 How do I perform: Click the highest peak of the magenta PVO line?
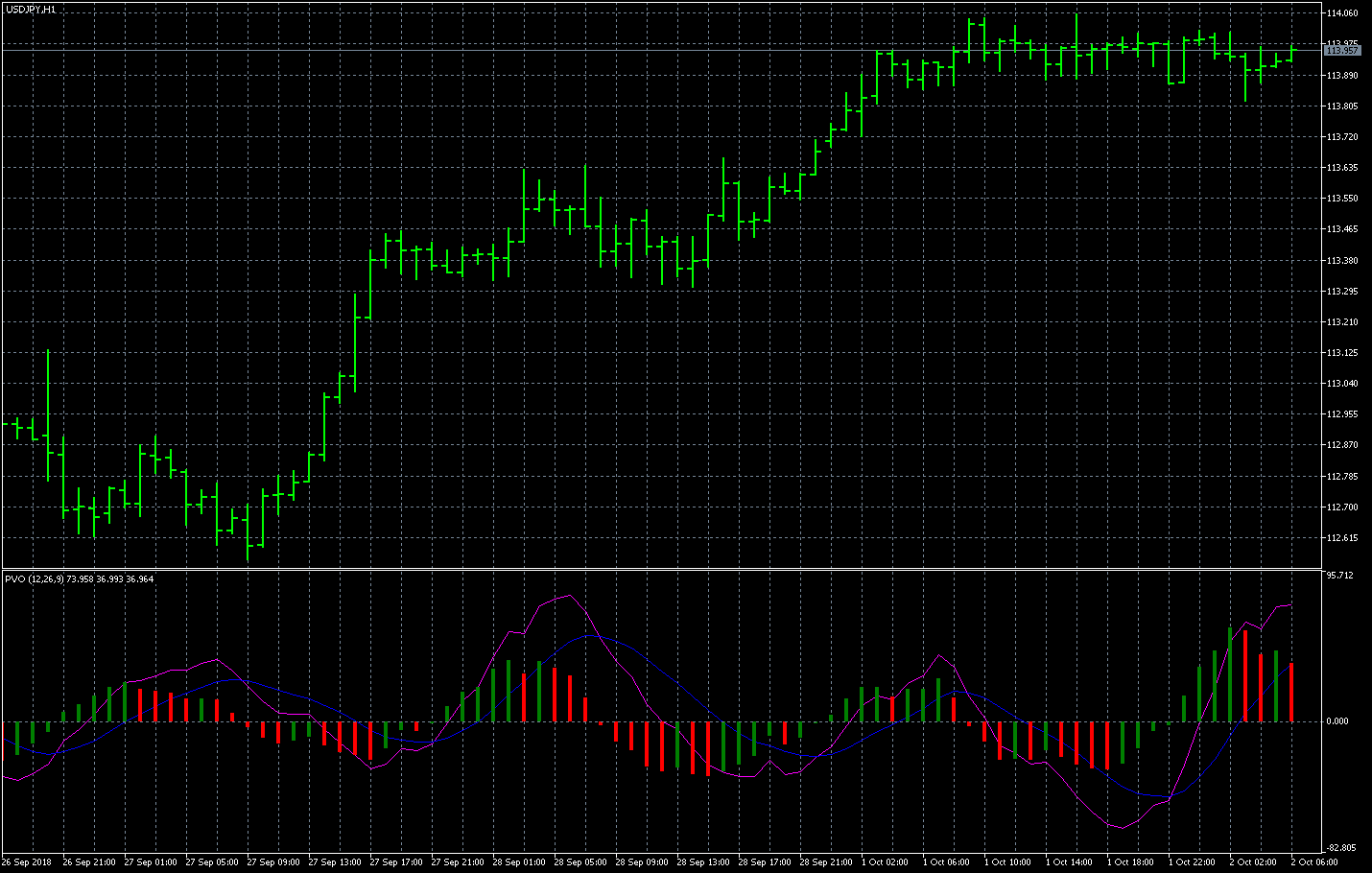(x=571, y=596)
